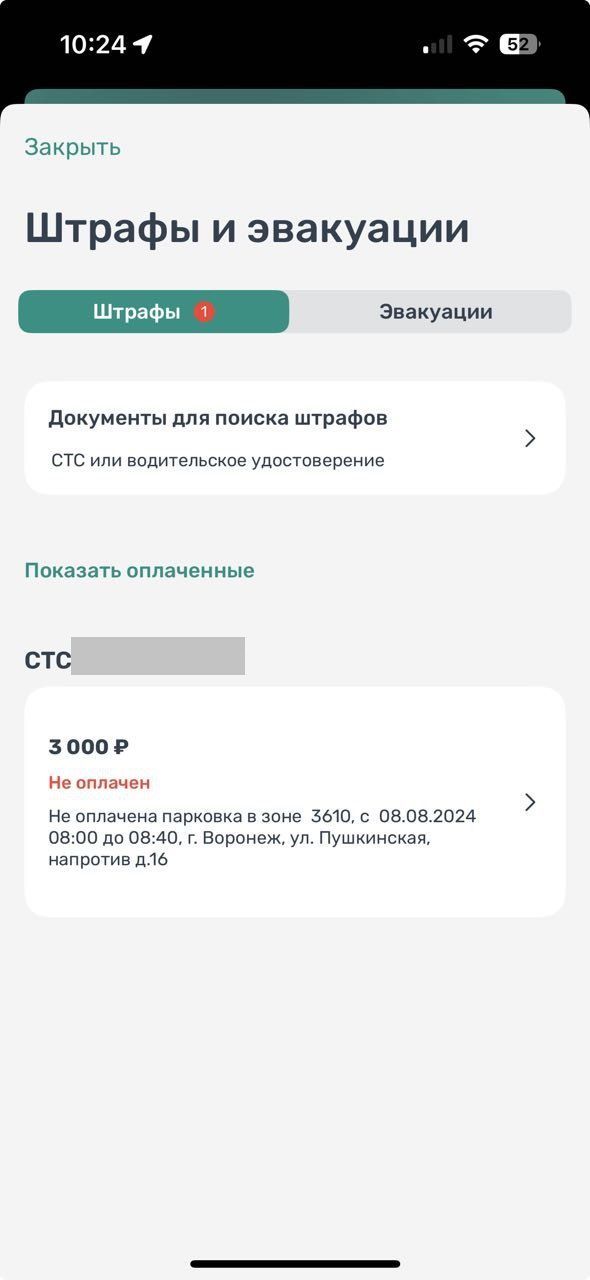
Task: Click the battery indicator icon
Action: tap(519, 44)
